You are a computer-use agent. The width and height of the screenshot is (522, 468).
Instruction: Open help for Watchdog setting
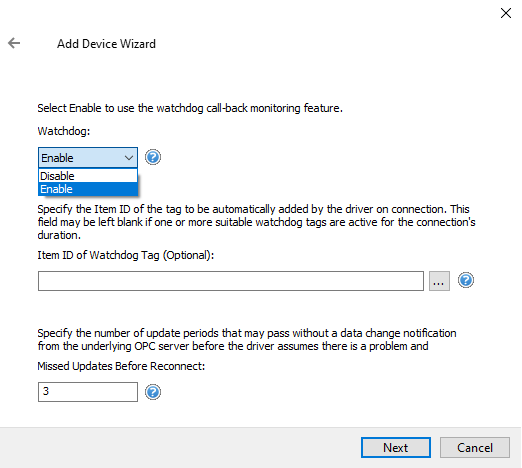point(153,157)
